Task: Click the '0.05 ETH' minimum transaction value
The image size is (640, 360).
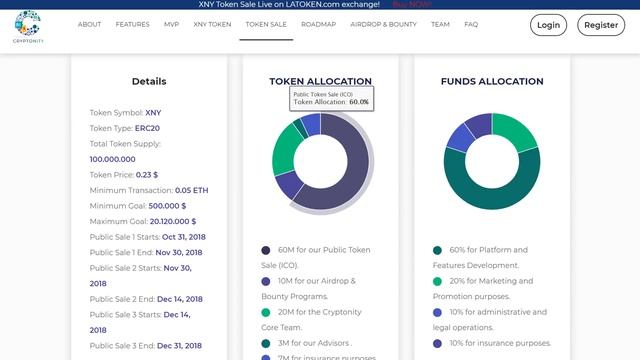Action: [191, 190]
